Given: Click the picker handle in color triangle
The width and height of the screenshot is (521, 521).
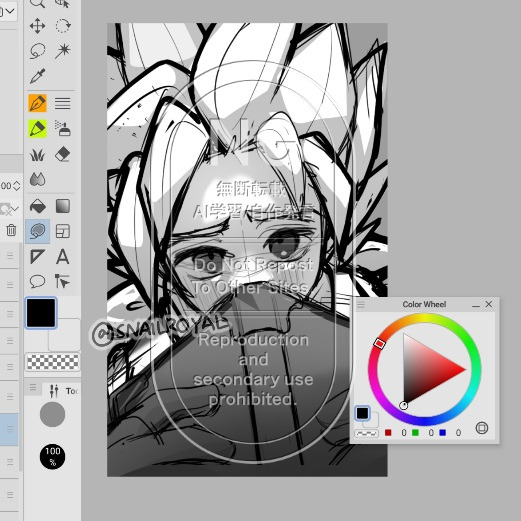Looking at the screenshot, I should (403, 406).
